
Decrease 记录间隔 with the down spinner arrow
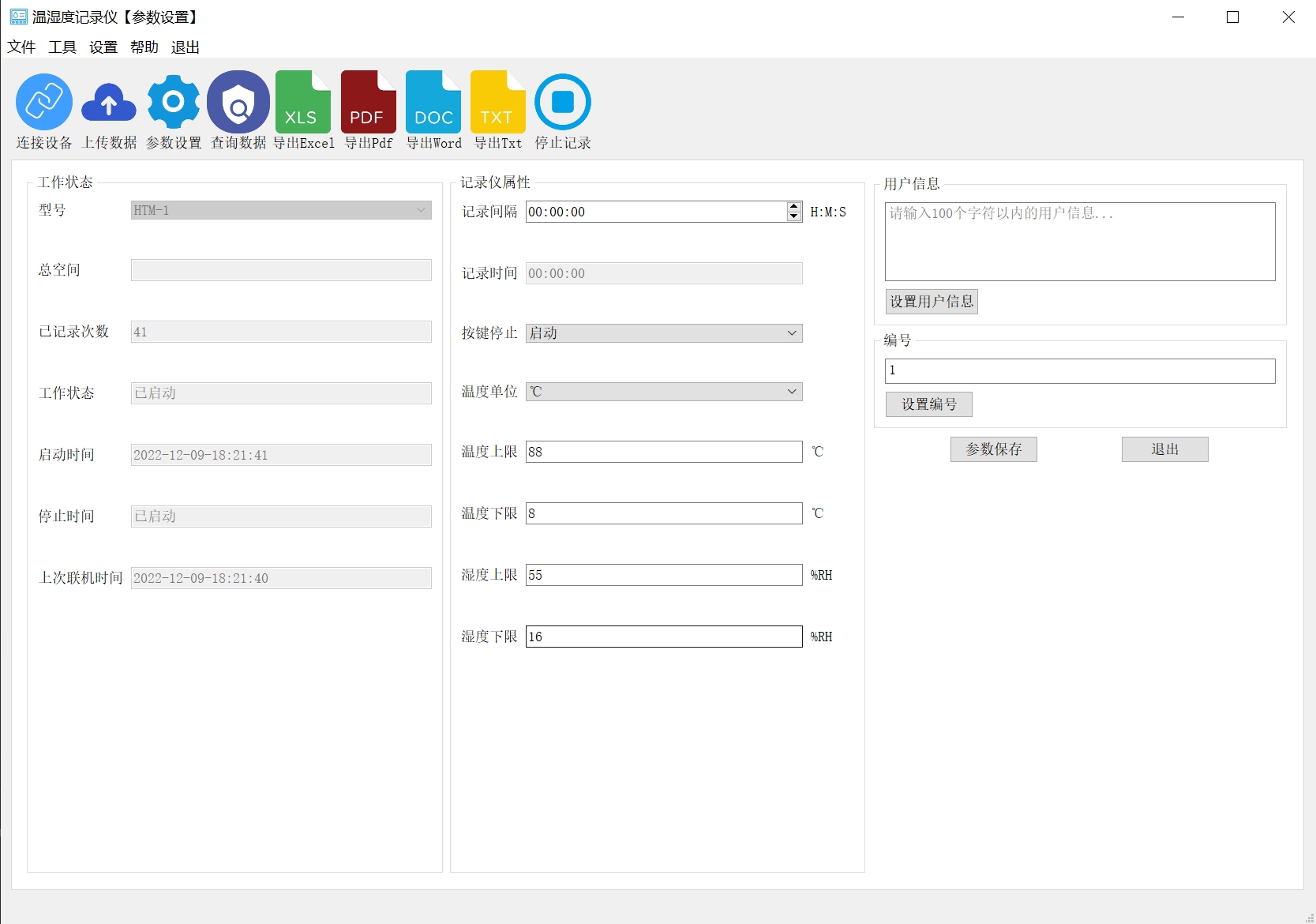(x=794, y=216)
